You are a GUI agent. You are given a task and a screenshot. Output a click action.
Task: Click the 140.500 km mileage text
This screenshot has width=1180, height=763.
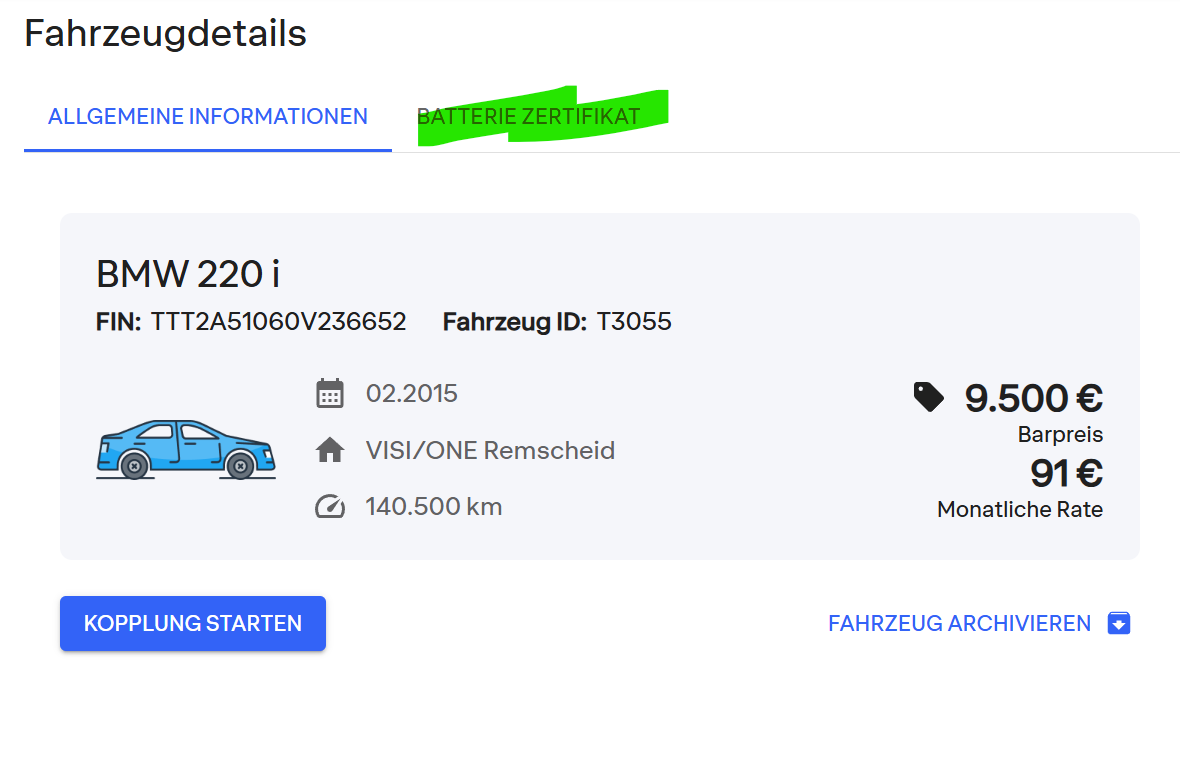[434, 507]
